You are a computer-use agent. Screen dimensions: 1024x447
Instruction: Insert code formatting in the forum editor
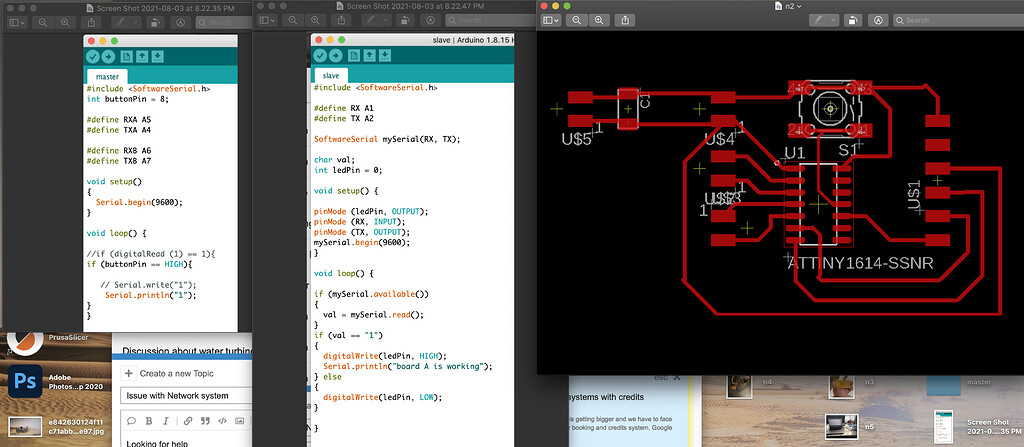pos(222,421)
